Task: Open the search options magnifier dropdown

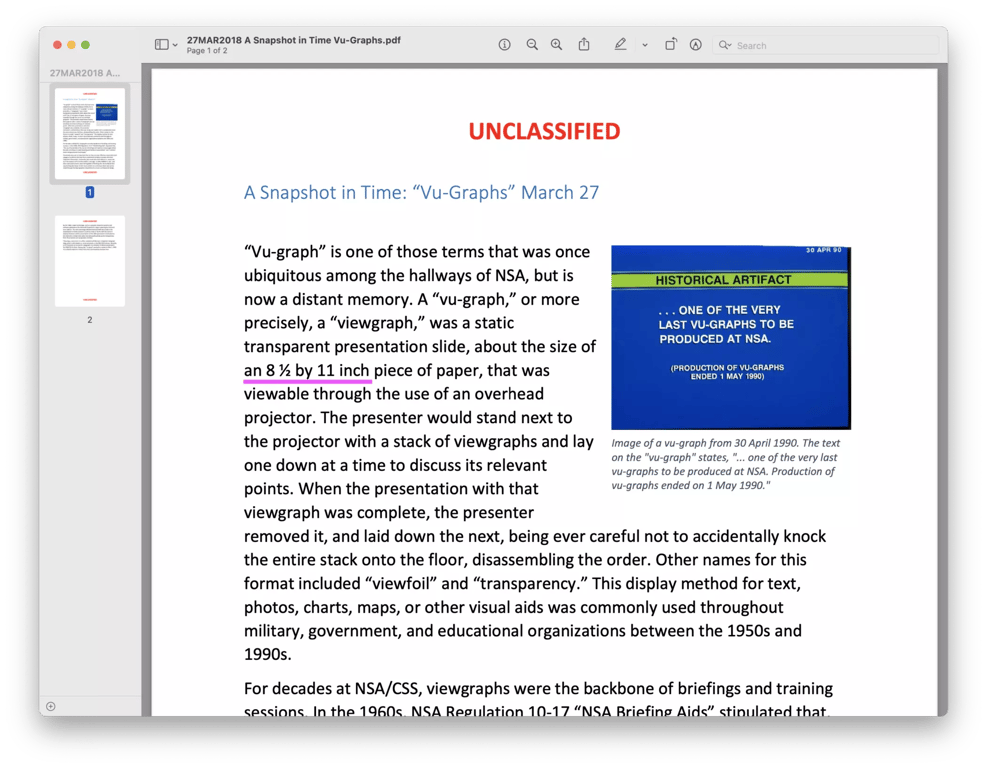Action: (725, 45)
